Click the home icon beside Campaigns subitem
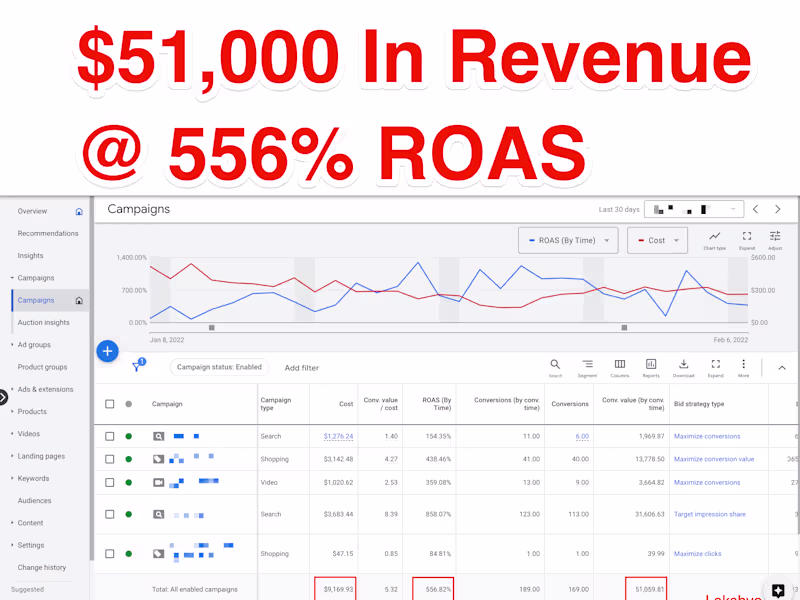 pyautogui.click(x=79, y=301)
